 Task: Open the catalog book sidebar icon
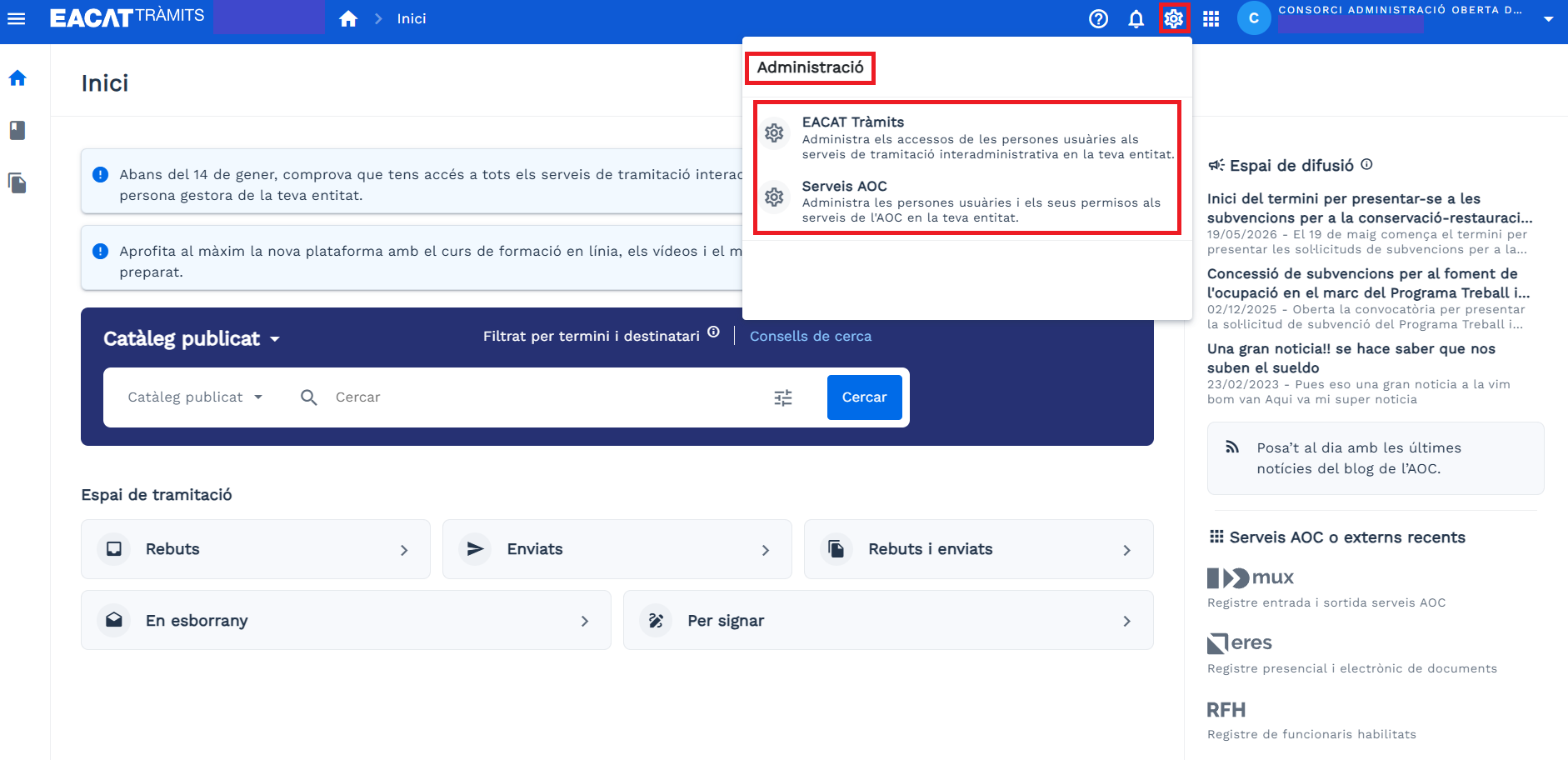(x=17, y=130)
